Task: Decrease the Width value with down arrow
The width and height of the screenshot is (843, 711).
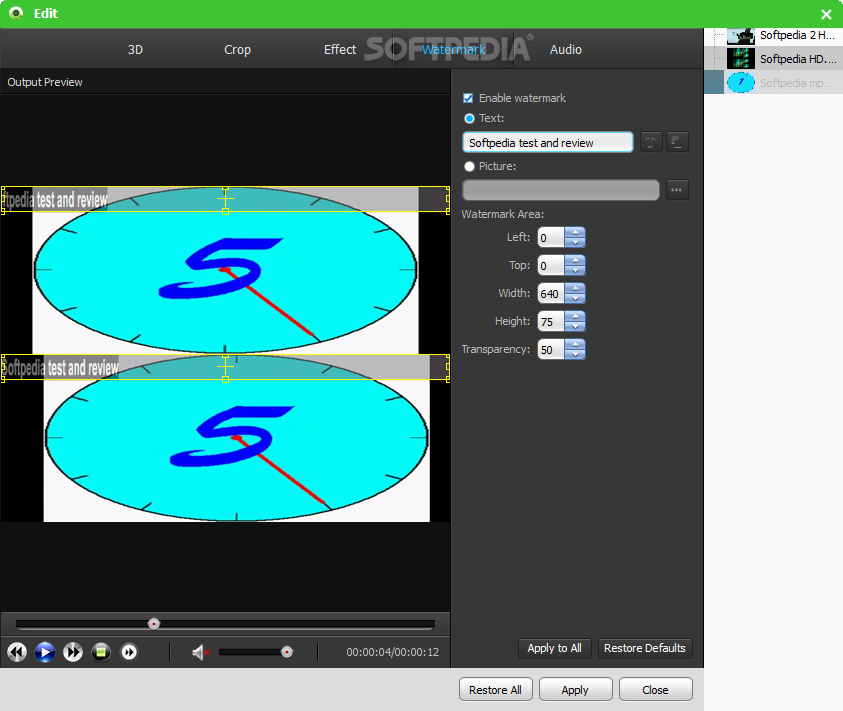Action: pos(575,298)
